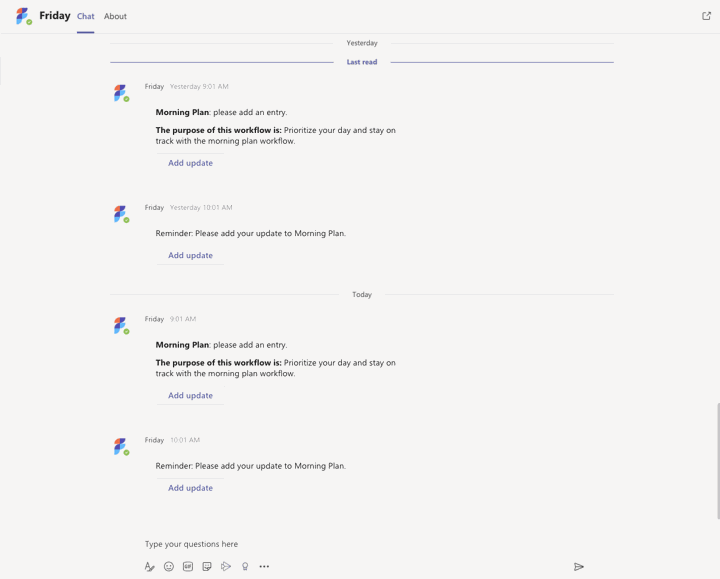Add update for yesterday's 9:01 AM Morning Plan
This screenshot has height=579, width=720.
[x=190, y=163]
